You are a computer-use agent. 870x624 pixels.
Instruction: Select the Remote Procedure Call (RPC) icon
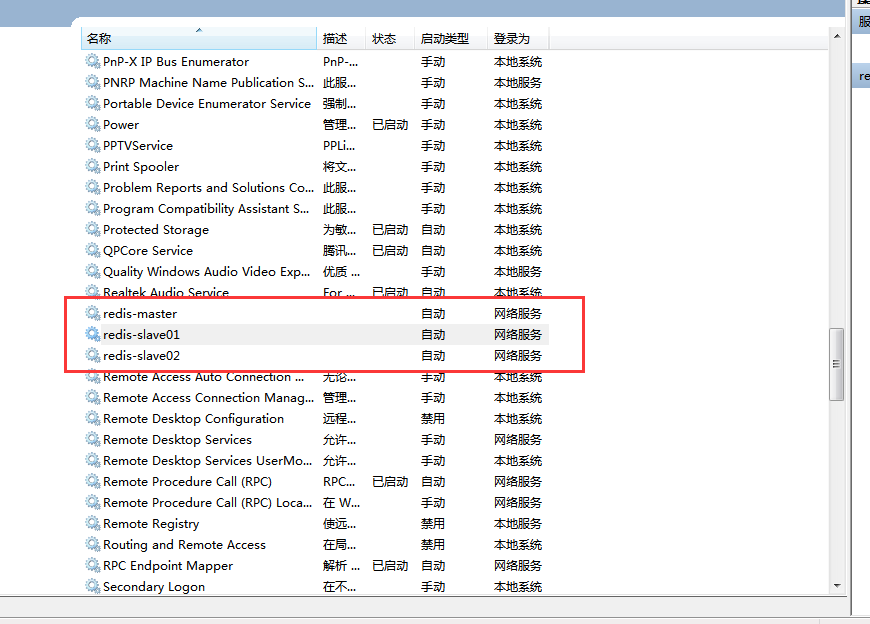click(93, 481)
